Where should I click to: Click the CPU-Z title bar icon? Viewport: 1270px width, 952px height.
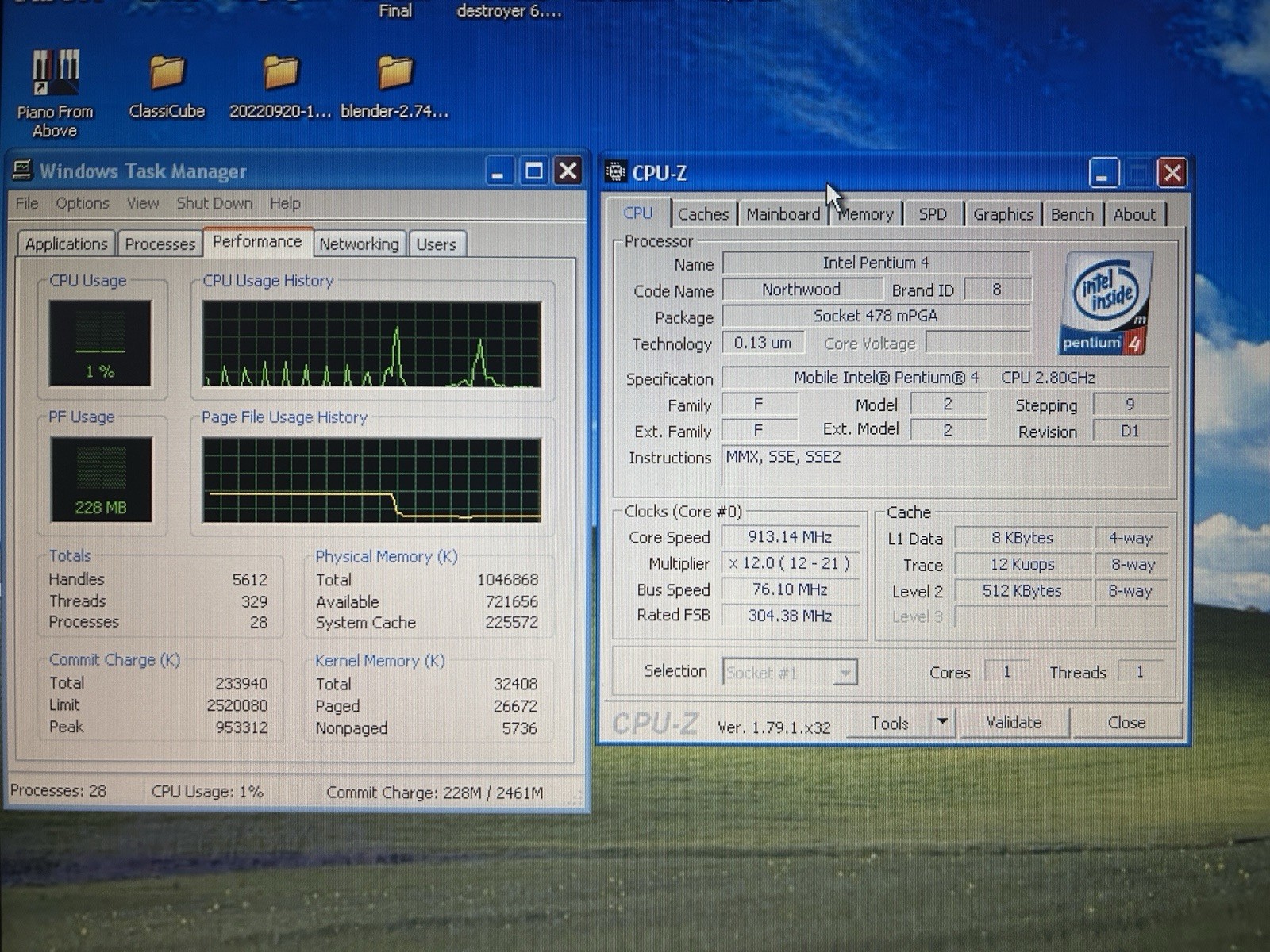pos(615,172)
